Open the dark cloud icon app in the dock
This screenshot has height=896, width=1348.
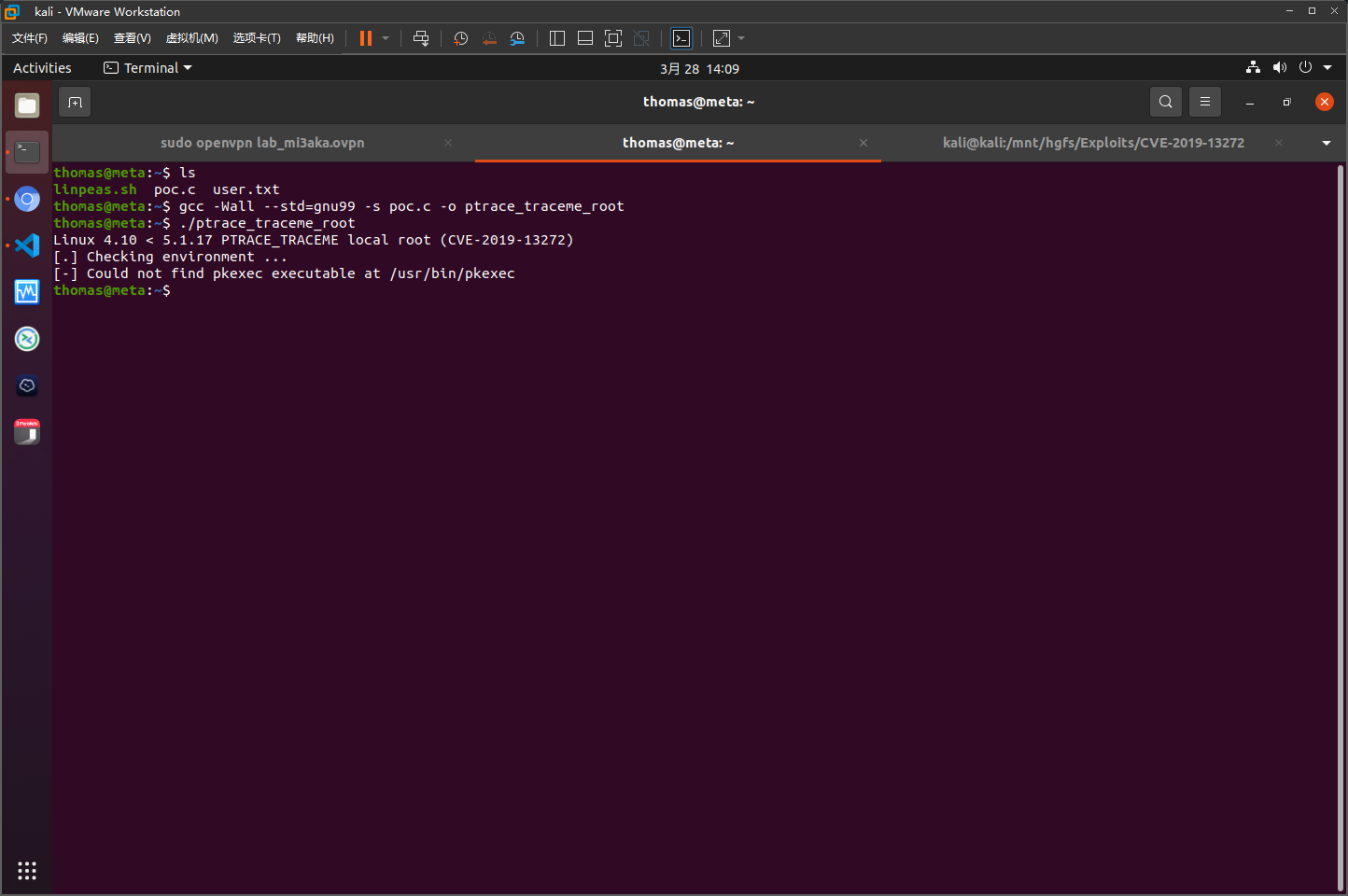[x=27, y=385]
